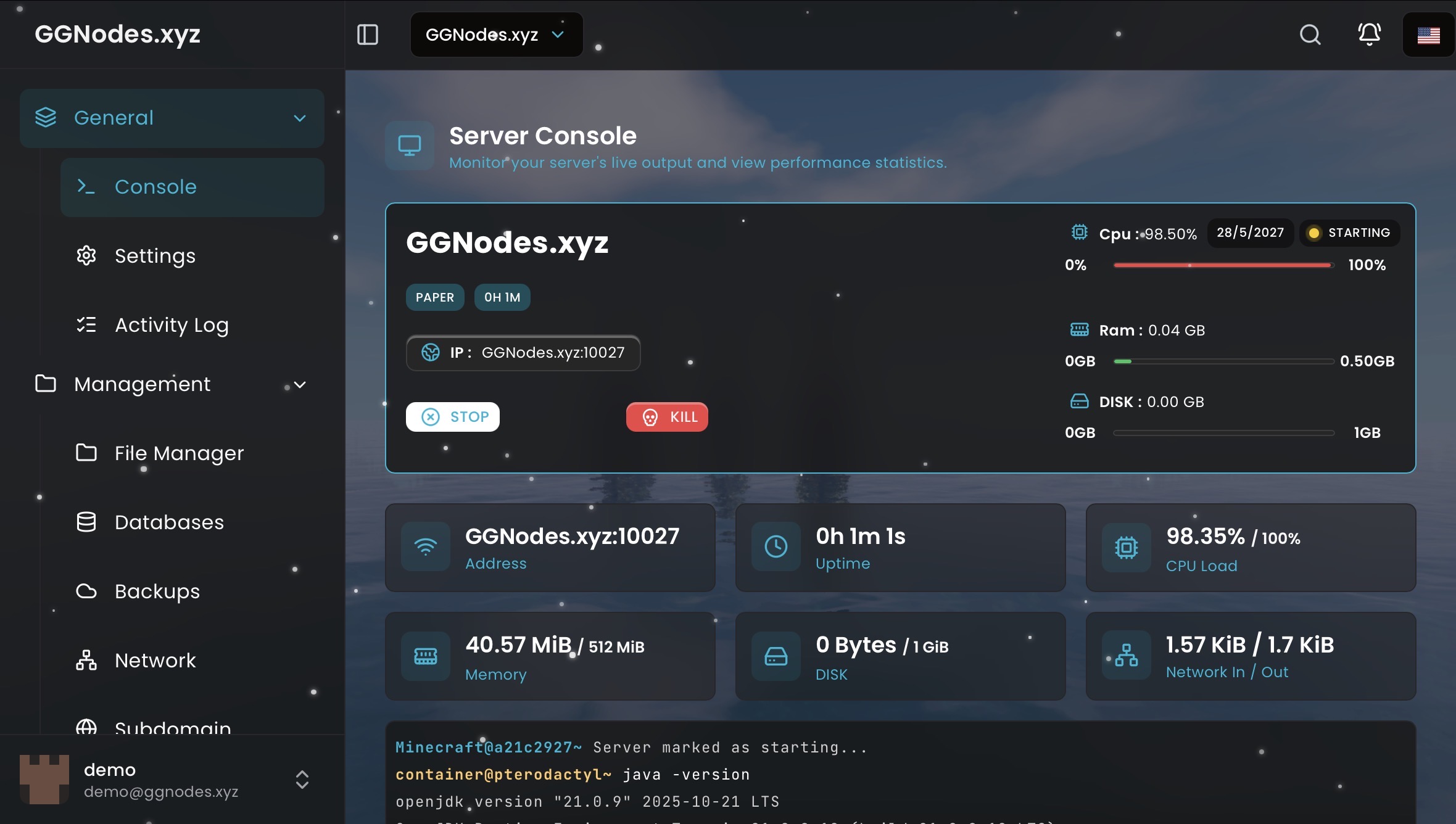Click the Backups cloud icon
This screenshot has height=824, width=1456.
(86, 591)
